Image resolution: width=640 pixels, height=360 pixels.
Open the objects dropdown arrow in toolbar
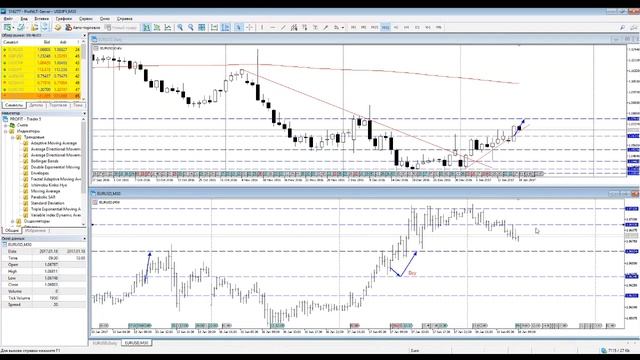(342, 28)
